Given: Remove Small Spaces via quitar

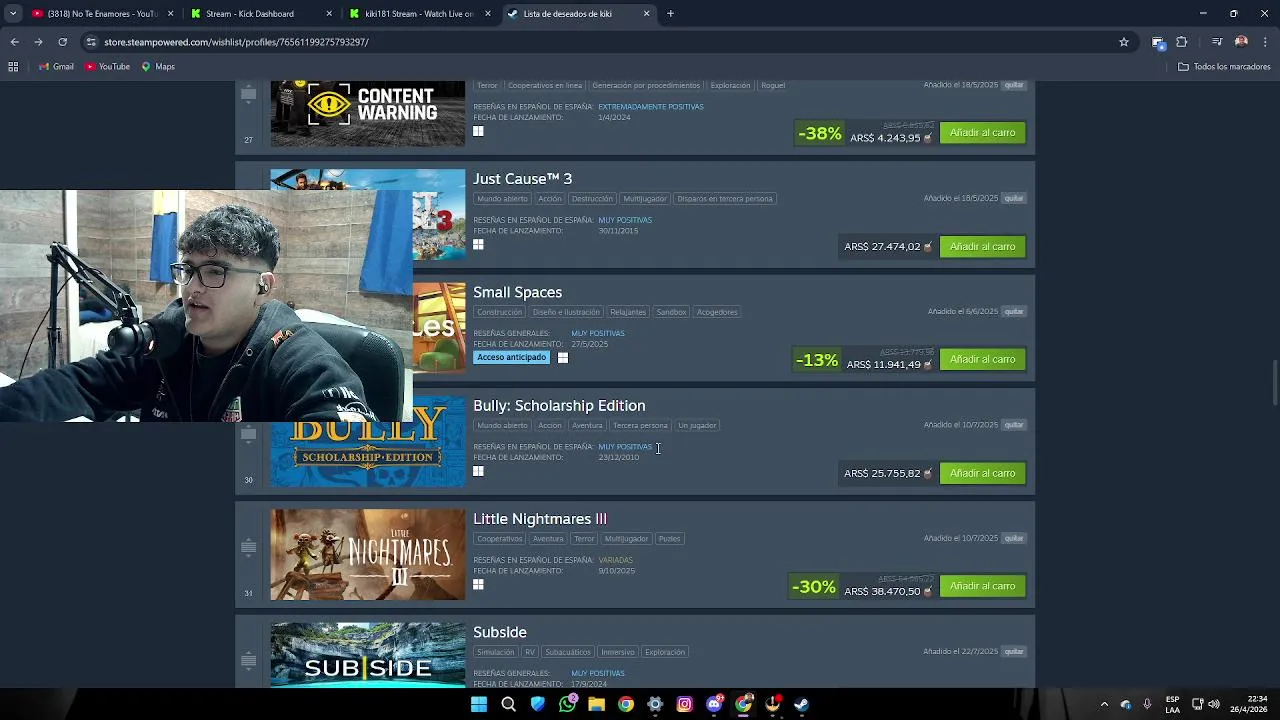Looking at the screenshot, I should (1014, 311).
